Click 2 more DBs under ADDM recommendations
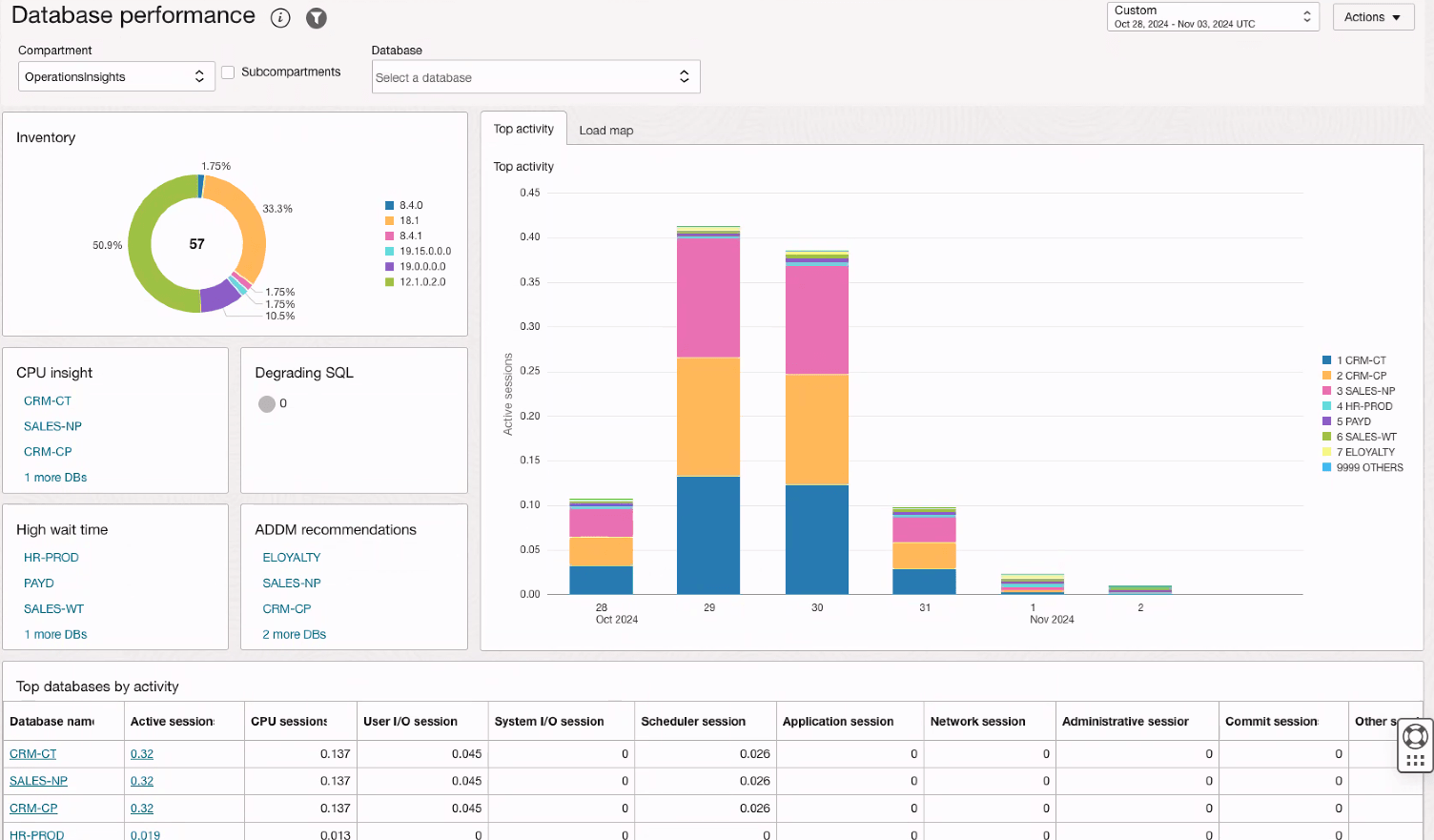The image size is (1434, 840). (294, 634)
